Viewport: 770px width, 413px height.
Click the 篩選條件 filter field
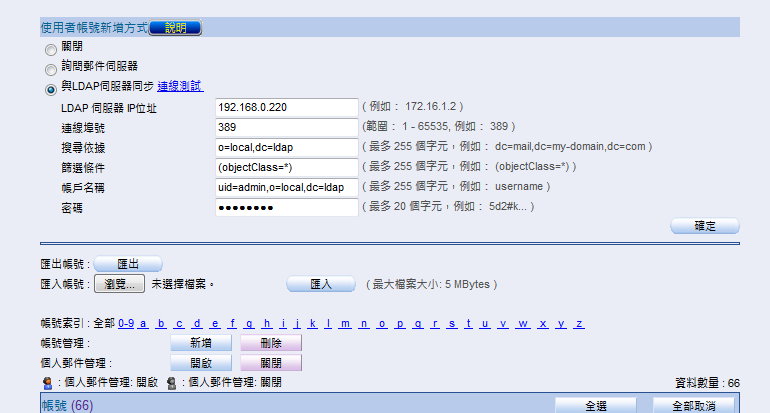coord(286,167)
